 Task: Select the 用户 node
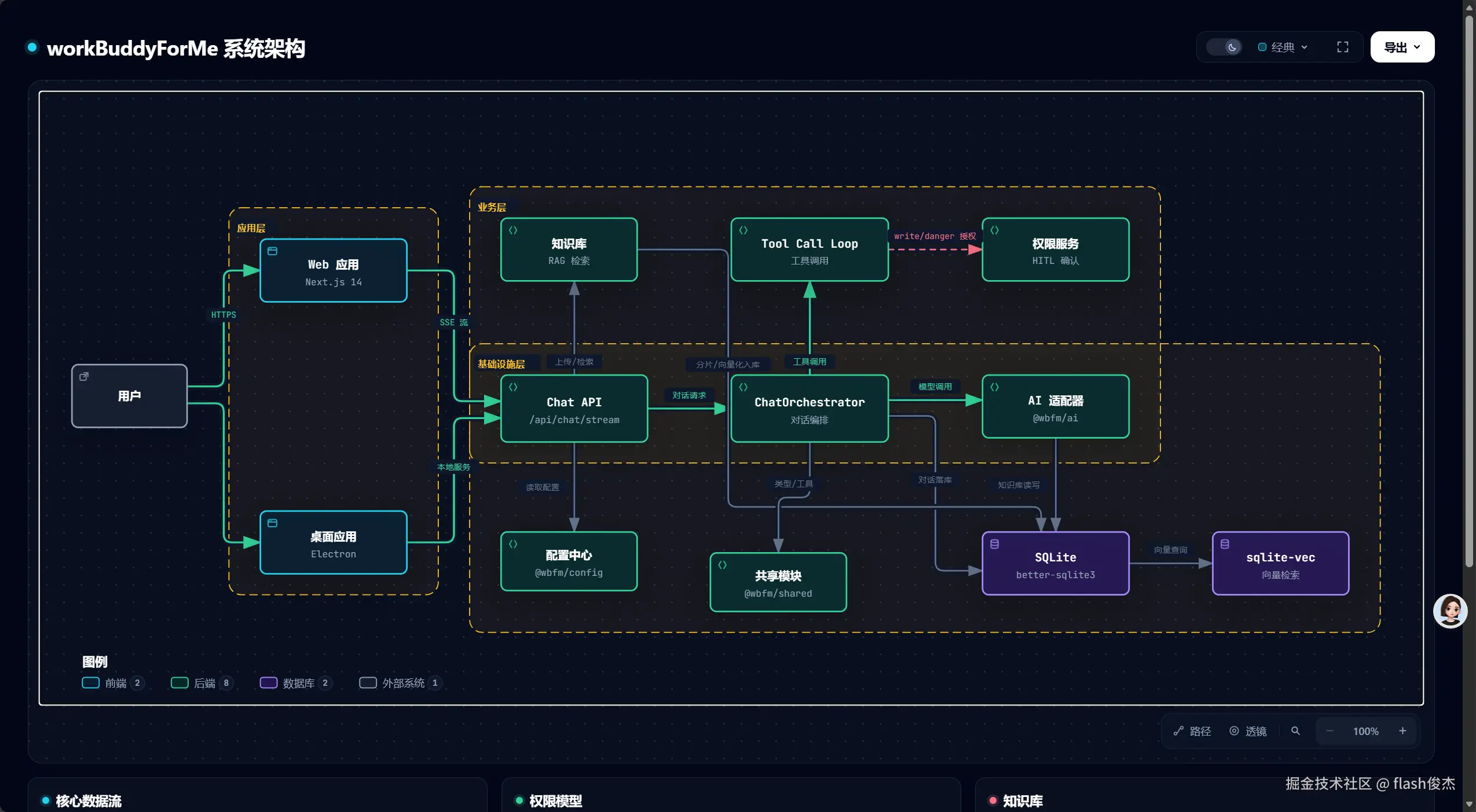(x=129, y=396)
